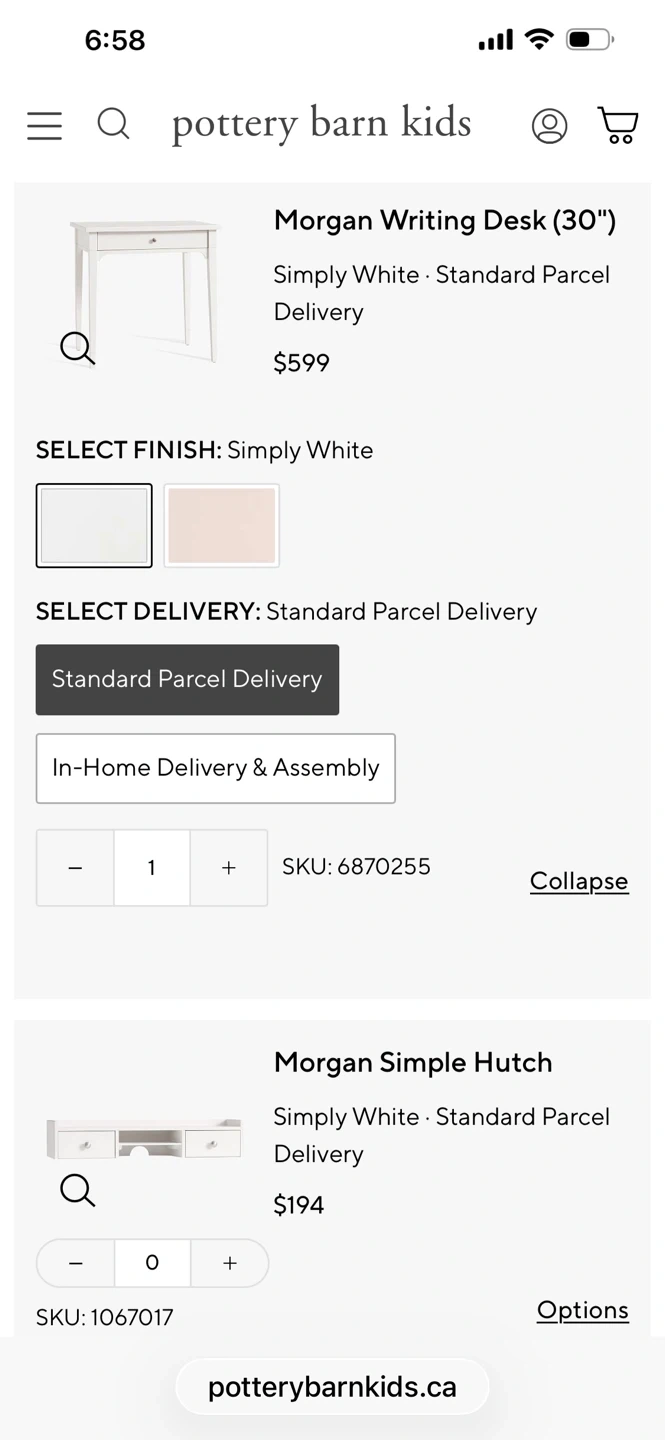Open the account profile icon
The height and width of the screenshot is (1440, 665).
[549, 126]
